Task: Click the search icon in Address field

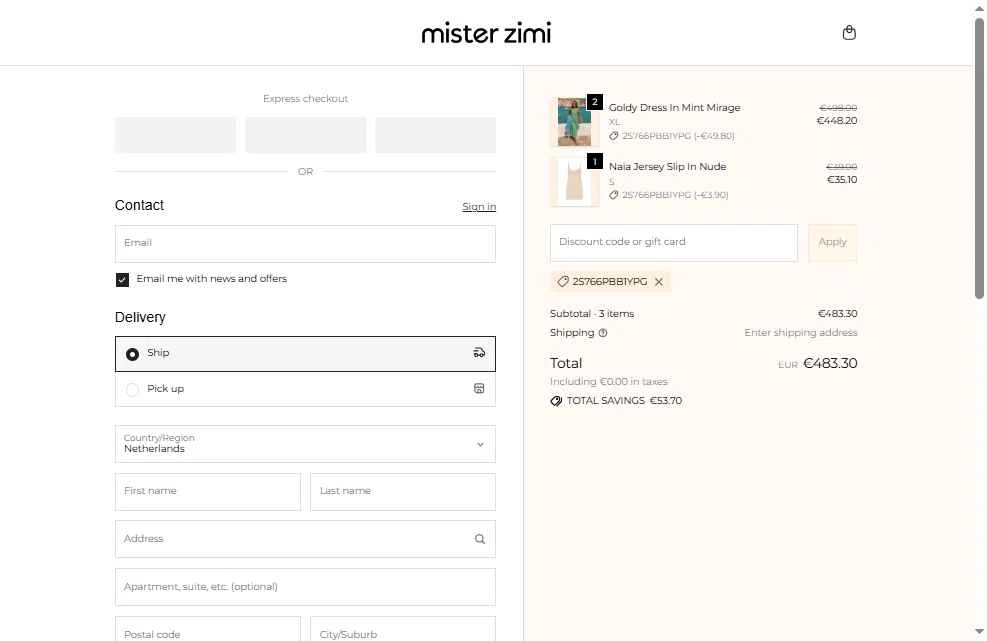Action: coord(480,539)
